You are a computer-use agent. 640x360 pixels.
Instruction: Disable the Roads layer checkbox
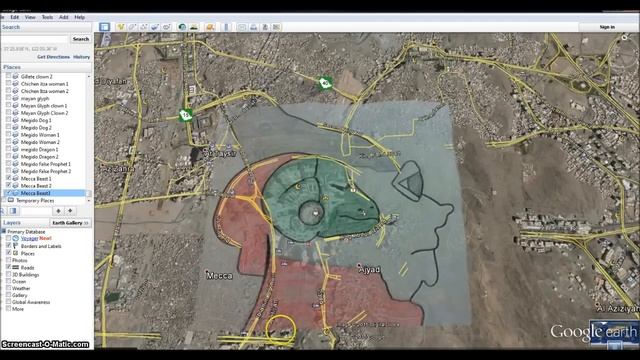click(8, 267)
